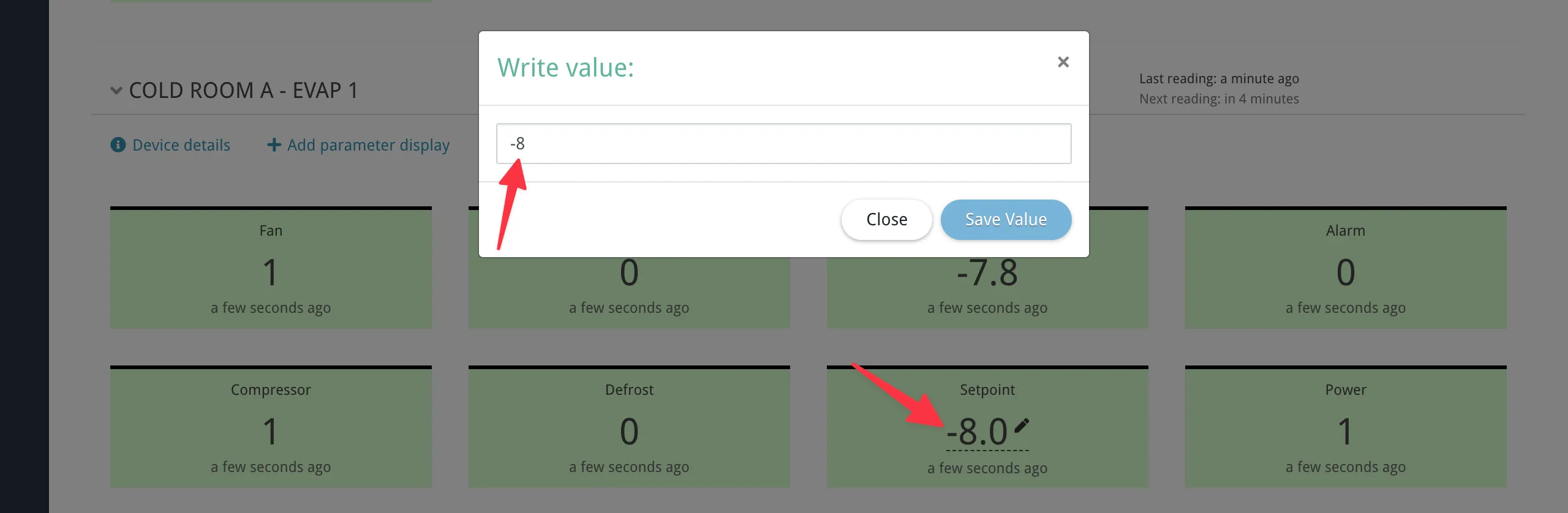The width and height of the screenshot is (1568, 513).
Task: Click the Alarm tile value 0
Action: pos(1346,272)
